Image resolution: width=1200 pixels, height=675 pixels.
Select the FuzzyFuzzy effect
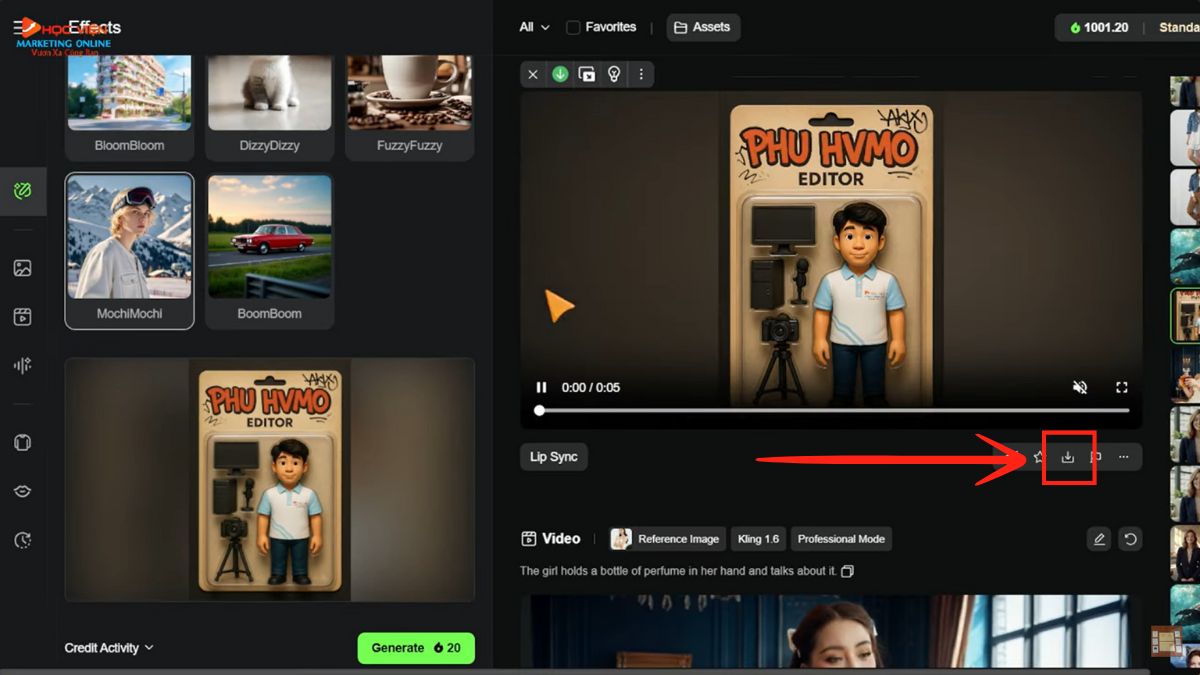coord(410,107)
